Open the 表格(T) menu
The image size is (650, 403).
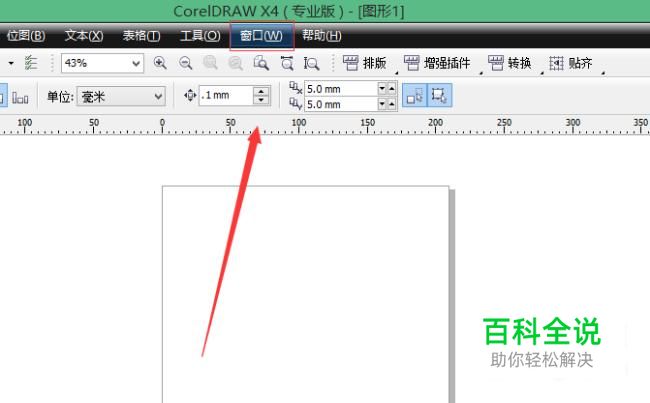[141, 36]
